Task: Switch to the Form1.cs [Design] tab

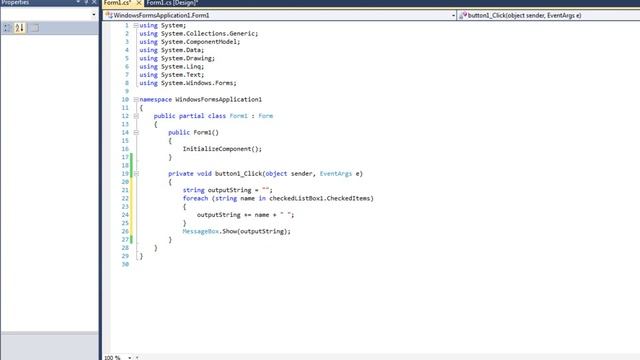Action: [x=172, y=3]
